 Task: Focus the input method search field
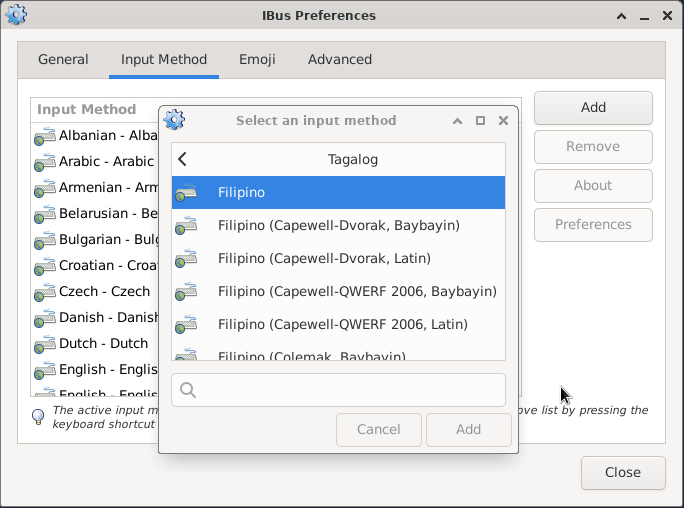pyautogui.click(x=350, y=390)
